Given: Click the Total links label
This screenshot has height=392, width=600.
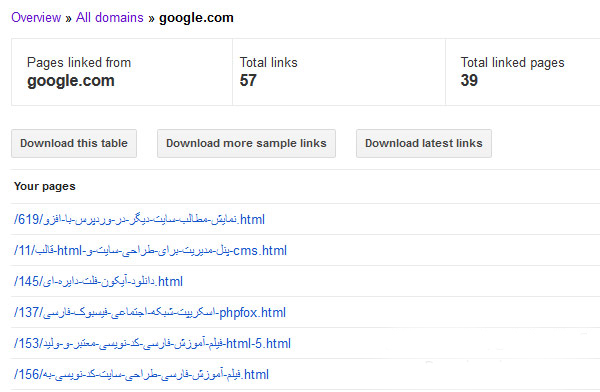Looking at the screenshot, I should point(269,62).
